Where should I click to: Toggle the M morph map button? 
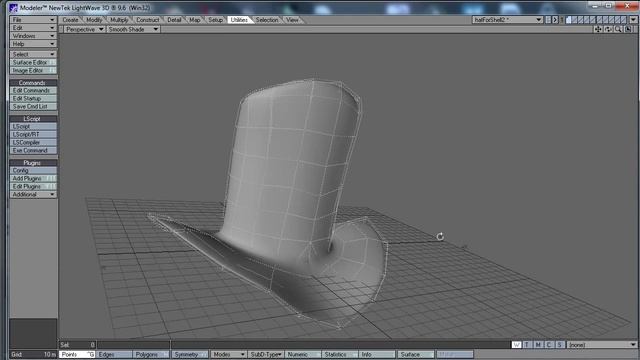click(538, 345)
